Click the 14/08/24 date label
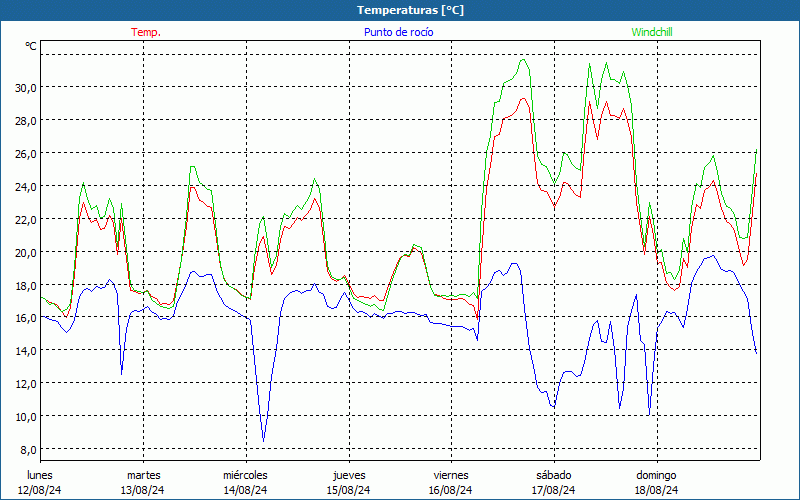Viewport: 800px width, 500px height. [x=245, y=490]
